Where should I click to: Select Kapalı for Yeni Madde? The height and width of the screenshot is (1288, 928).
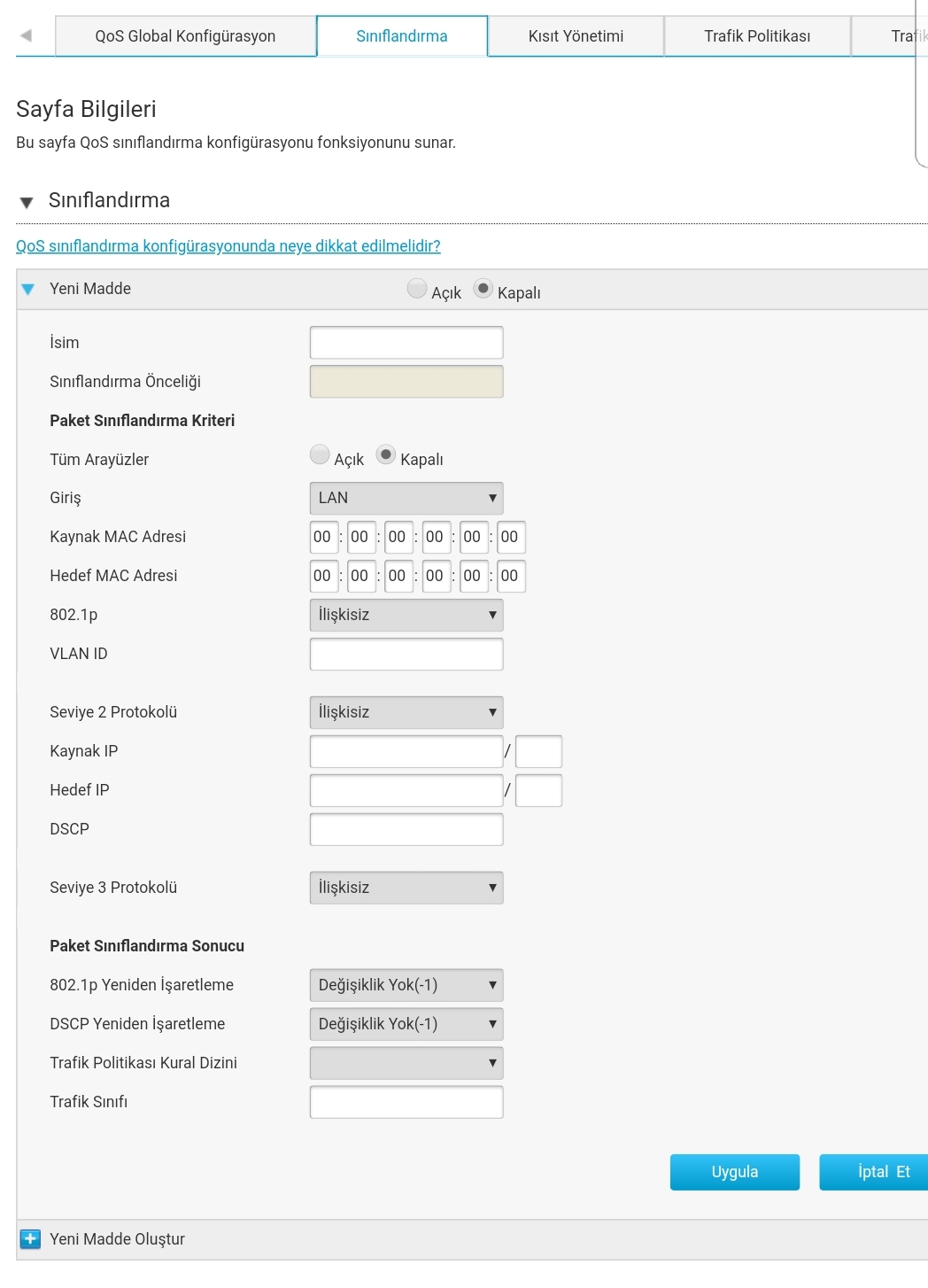(483, 288)
